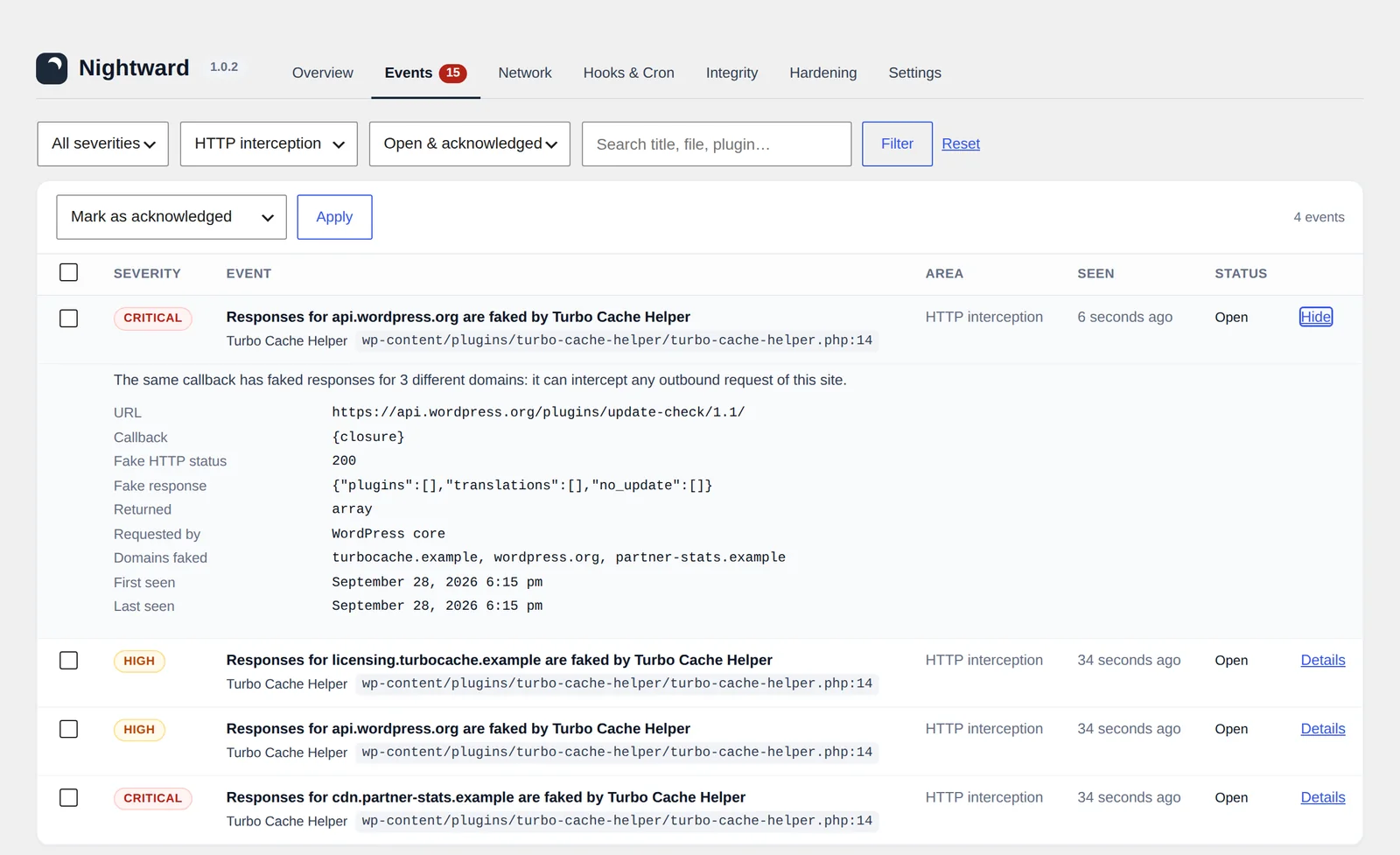The width and height of the screenshot is (1400, 855).
Task: Switch to the Network tab
Action: 524,73
